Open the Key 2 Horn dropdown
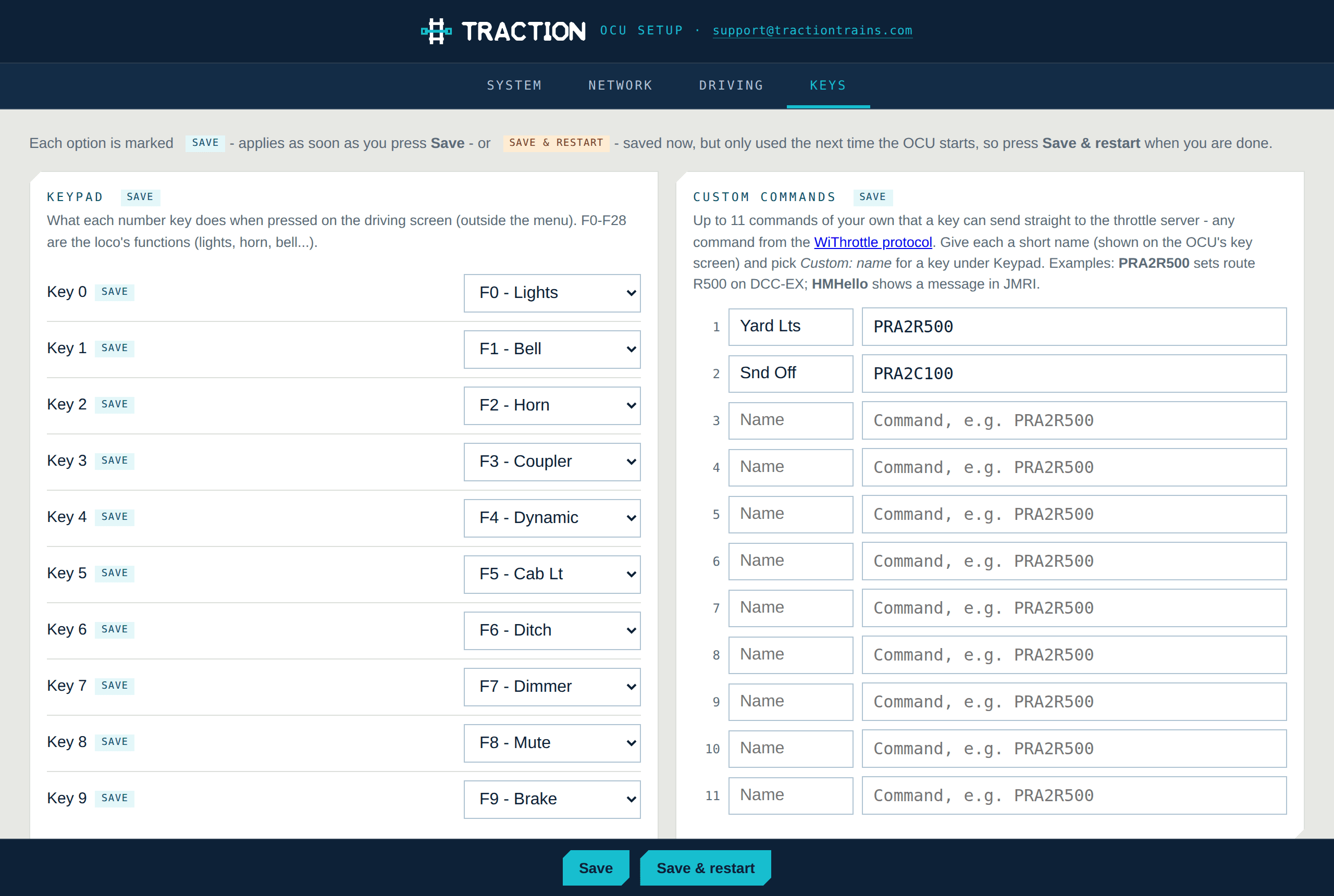 pyautogui.click(x=552, y=405)
